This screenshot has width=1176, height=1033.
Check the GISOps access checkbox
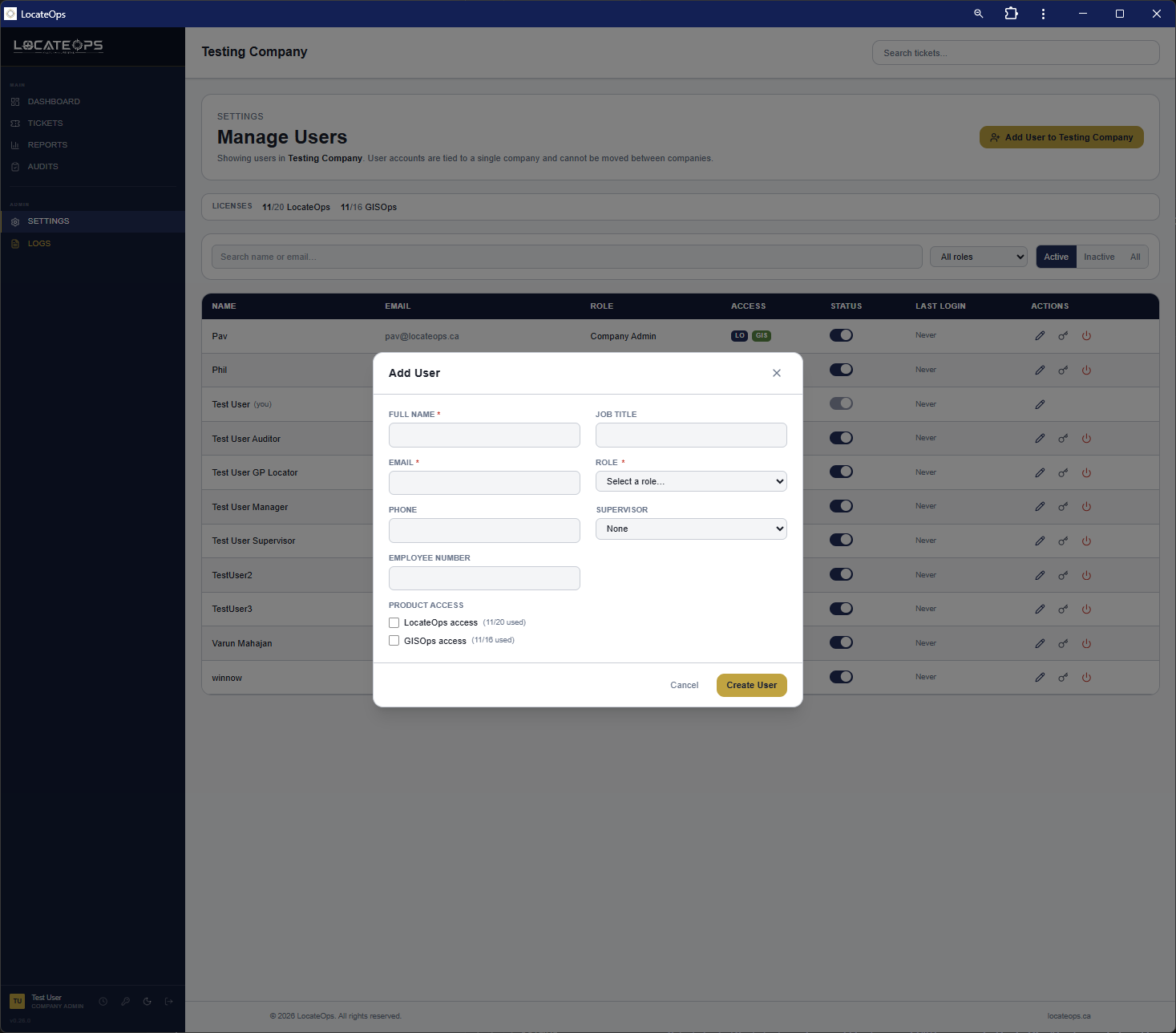tap(394, 640)
